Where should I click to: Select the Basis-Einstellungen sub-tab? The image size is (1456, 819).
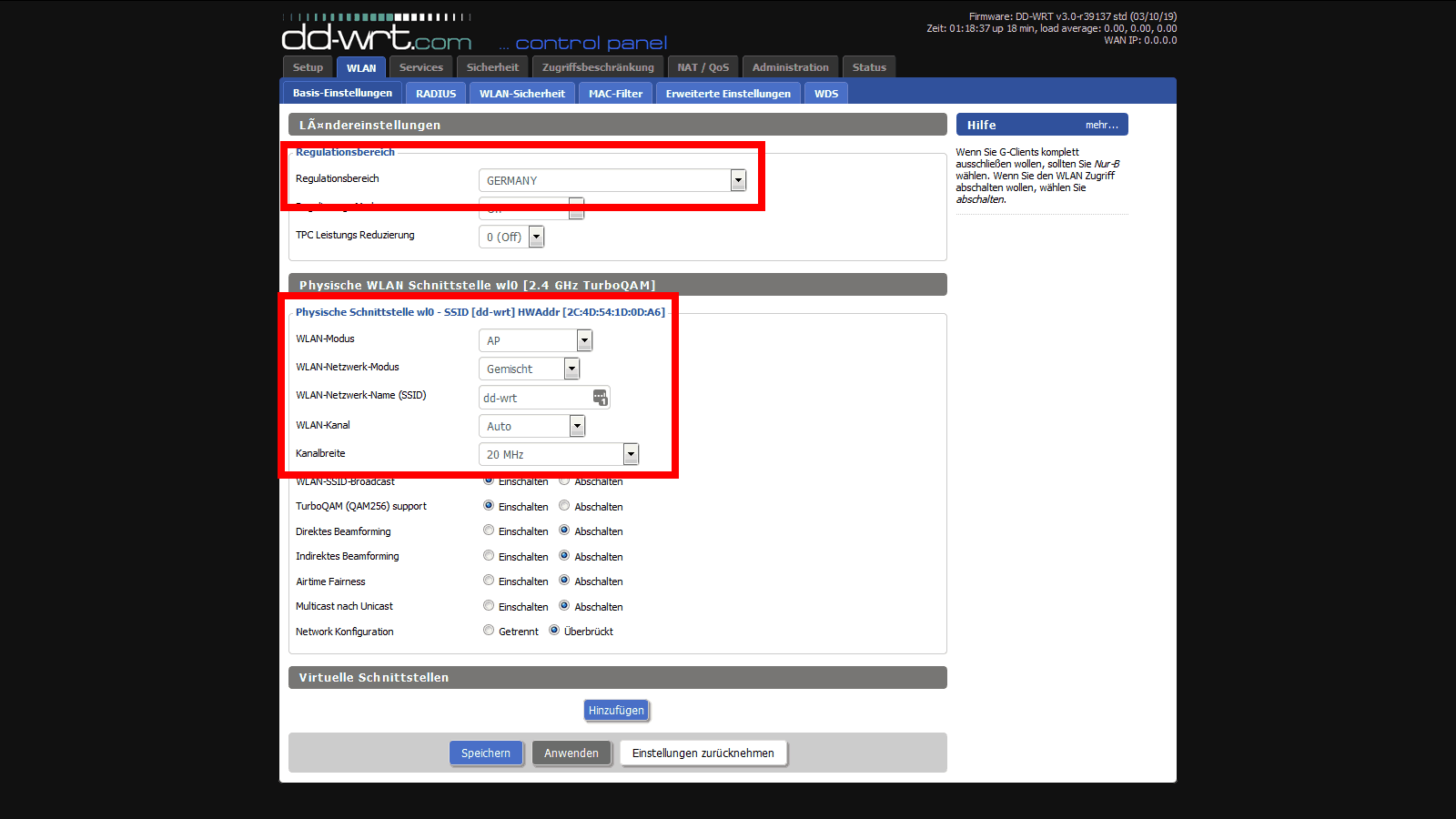point(342,93)
